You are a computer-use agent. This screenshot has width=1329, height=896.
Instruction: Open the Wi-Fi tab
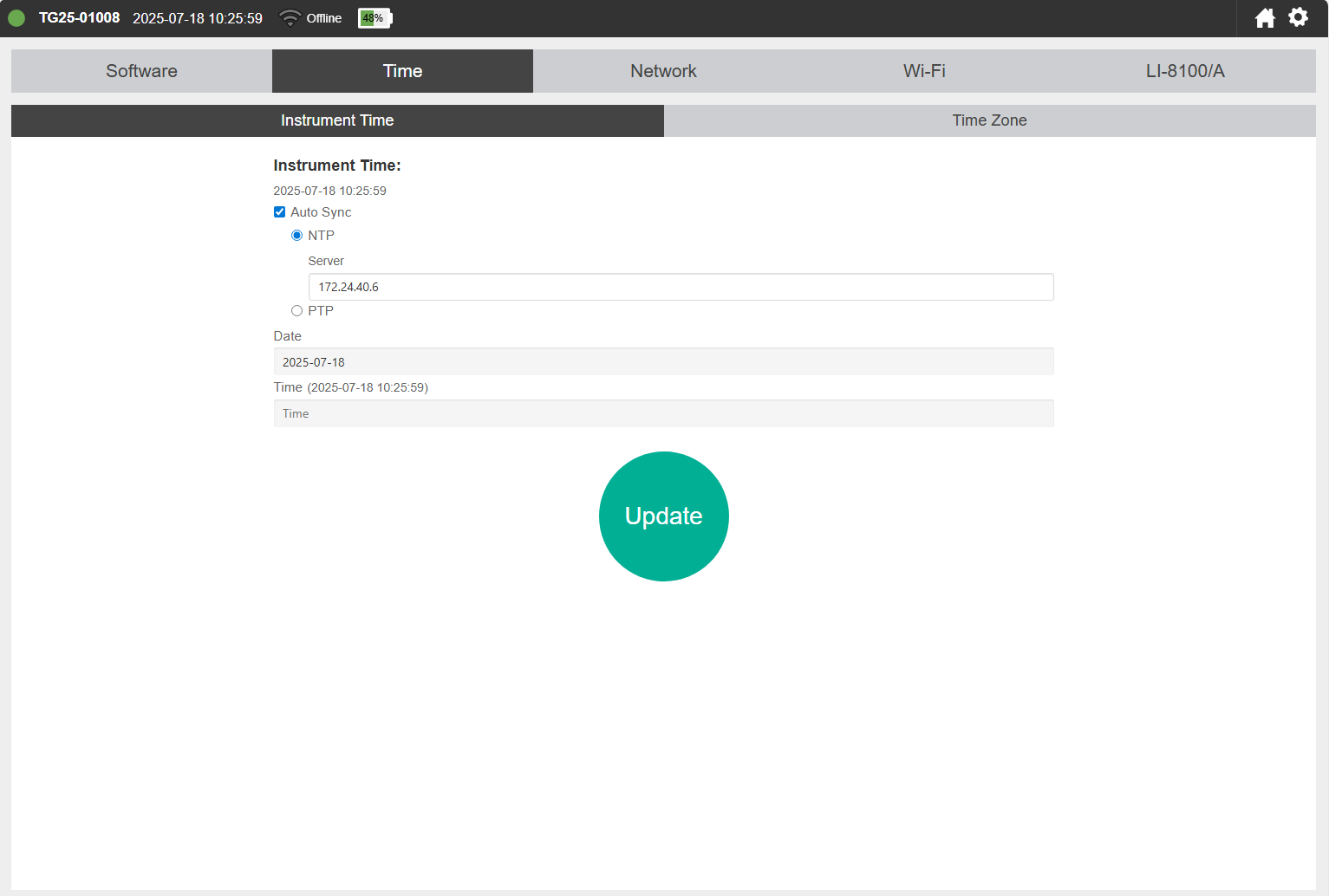924,71
